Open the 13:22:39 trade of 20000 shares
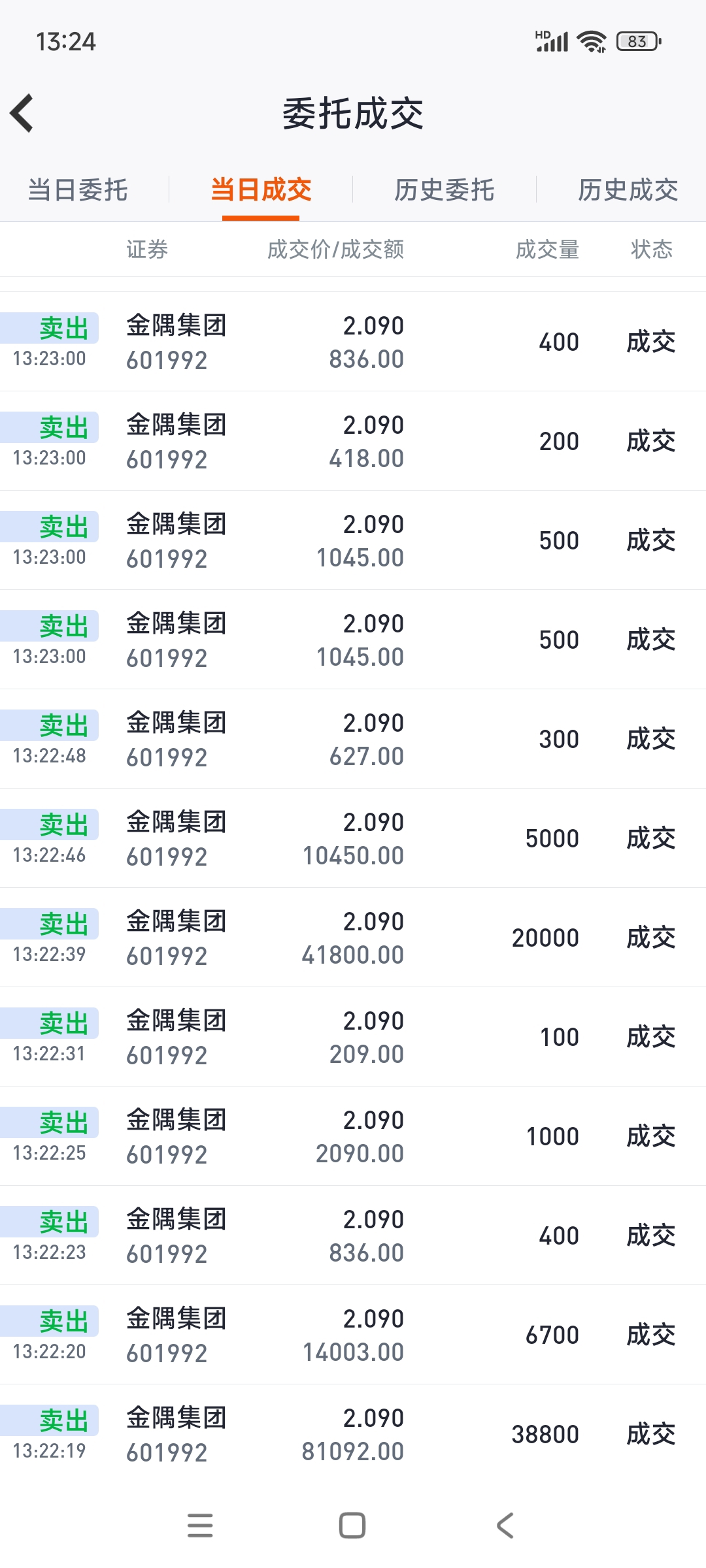Screen dimensions: 706x1568 [x=353, y=938]
